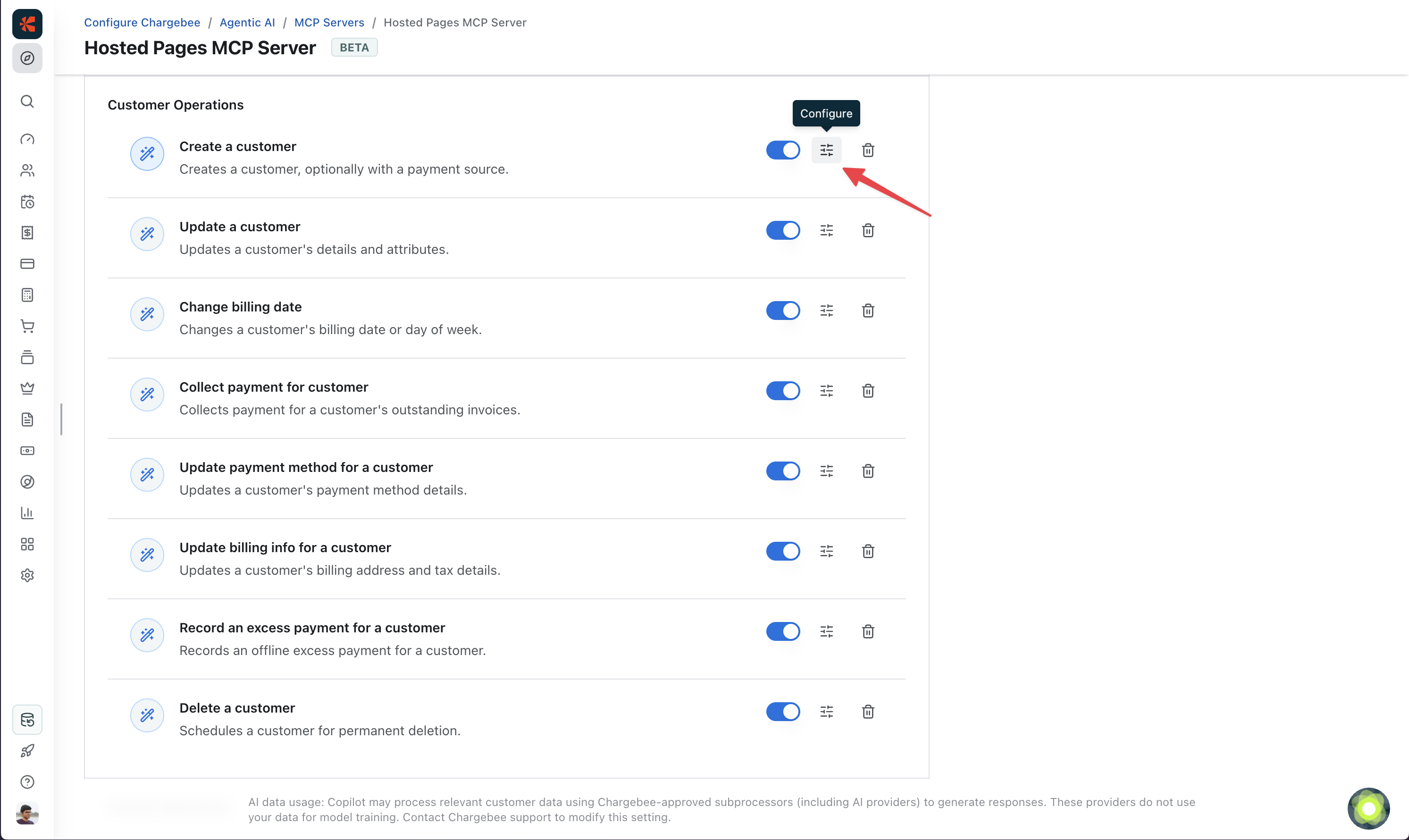This screenshot has width=1409, height=840.
Task: Click the sidebar resize handle
Action: 61,420
